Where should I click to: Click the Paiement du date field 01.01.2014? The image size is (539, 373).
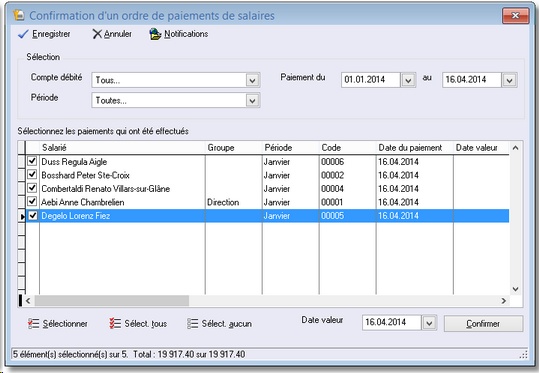(371, 80)
